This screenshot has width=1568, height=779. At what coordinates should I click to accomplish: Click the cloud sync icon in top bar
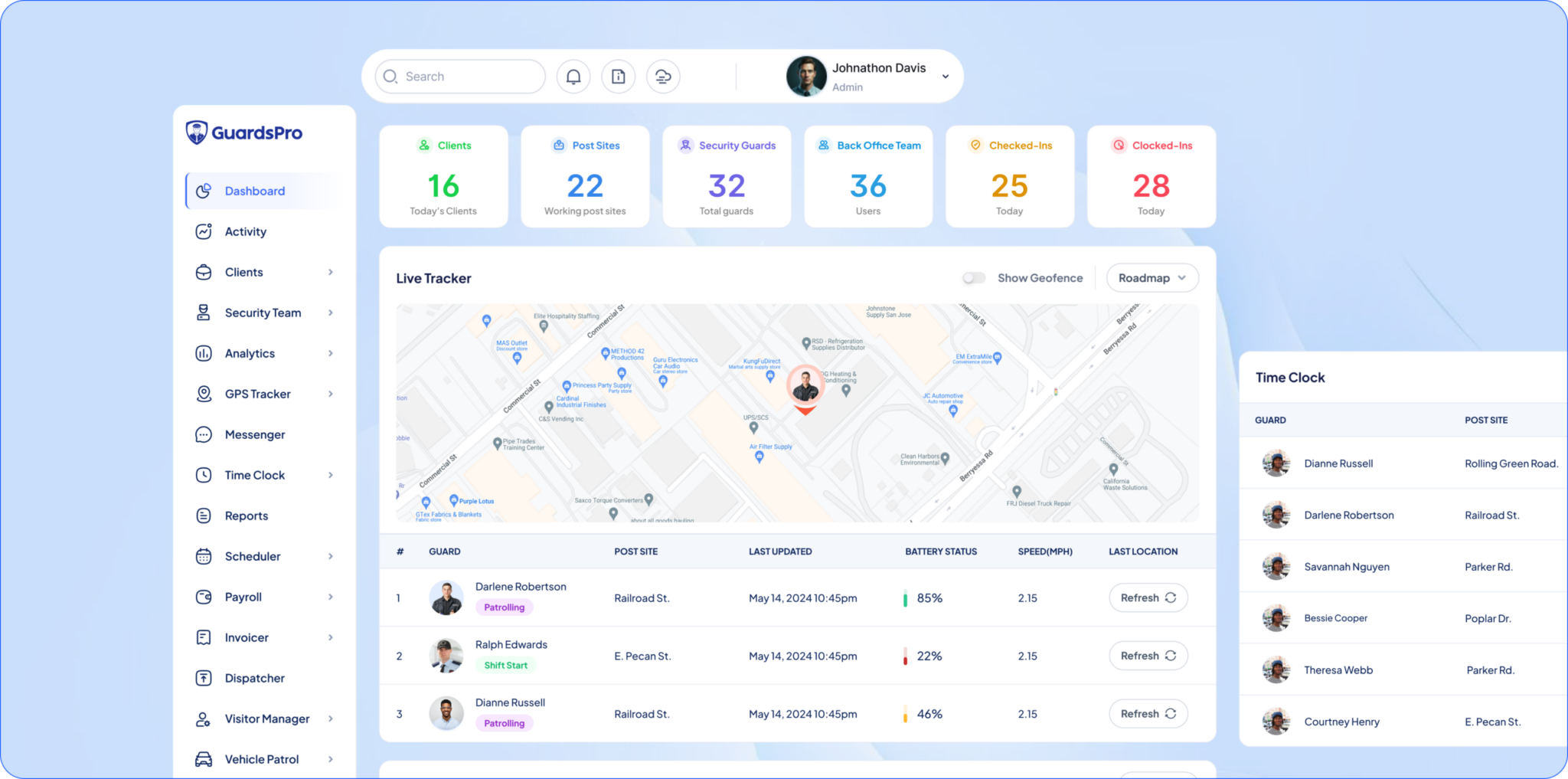point(663,77)
